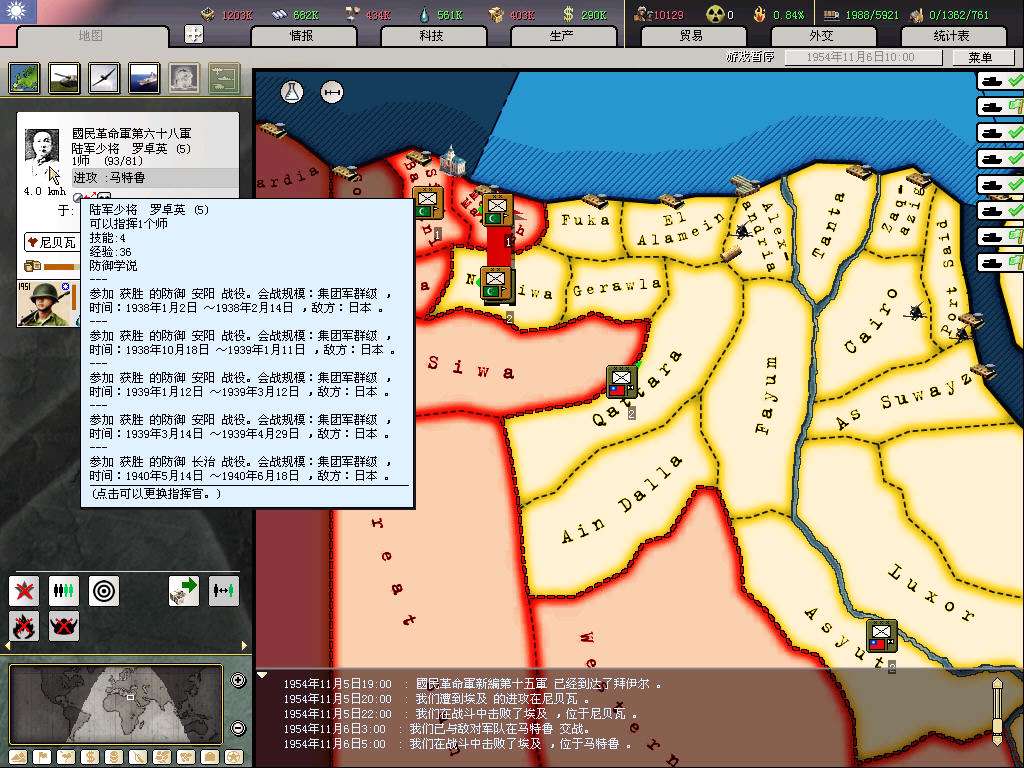Image resolution: width=1024 pixels, height=768 pixels.
Task: Open the 外交 diplomacy tab
Action: 820,36
